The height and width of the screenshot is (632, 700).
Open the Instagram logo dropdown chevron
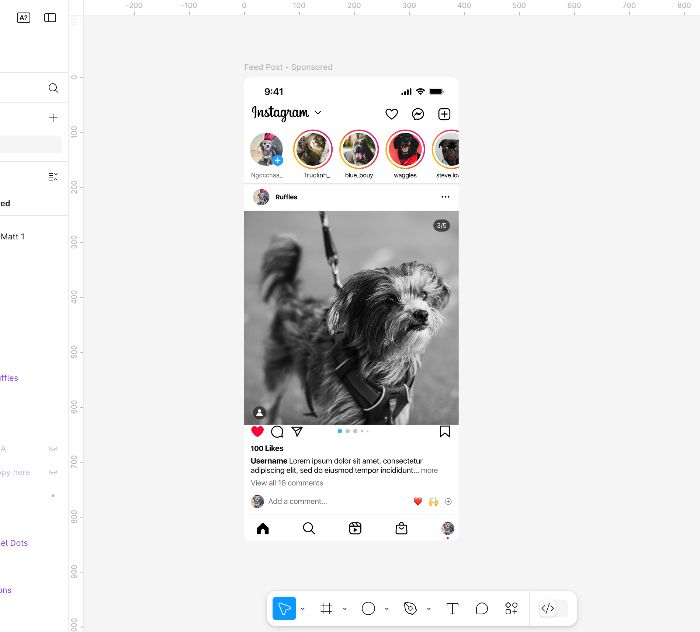318,112
